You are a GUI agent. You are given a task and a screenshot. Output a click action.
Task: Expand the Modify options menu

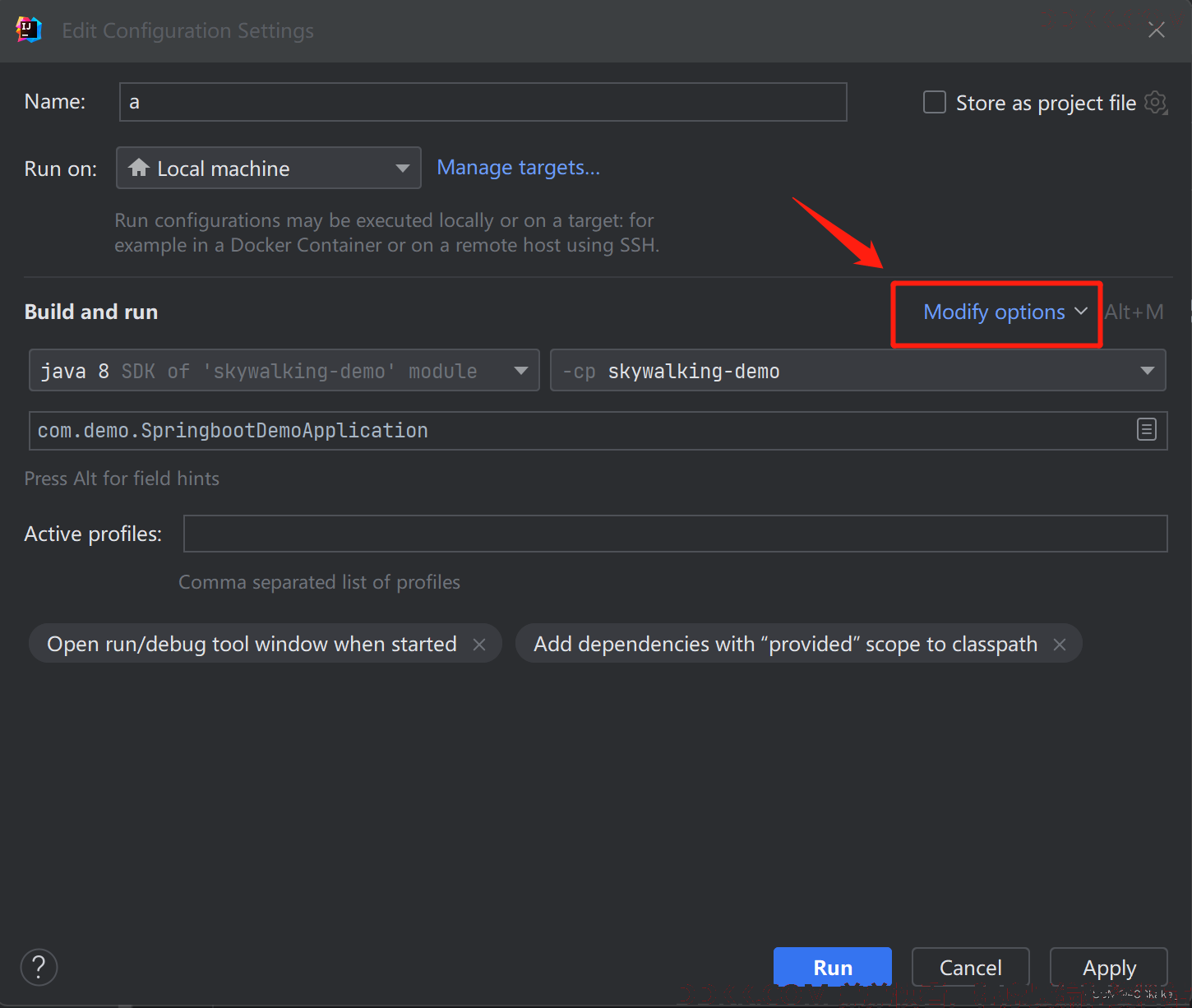point(1005,312)
